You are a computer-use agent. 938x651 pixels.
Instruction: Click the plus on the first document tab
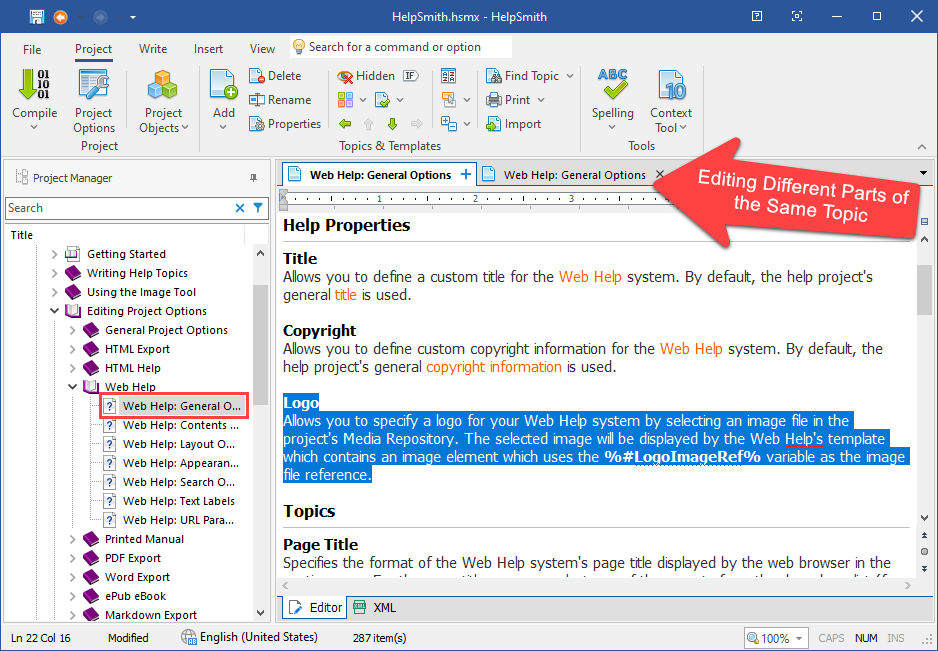click(x=466, y=174)
